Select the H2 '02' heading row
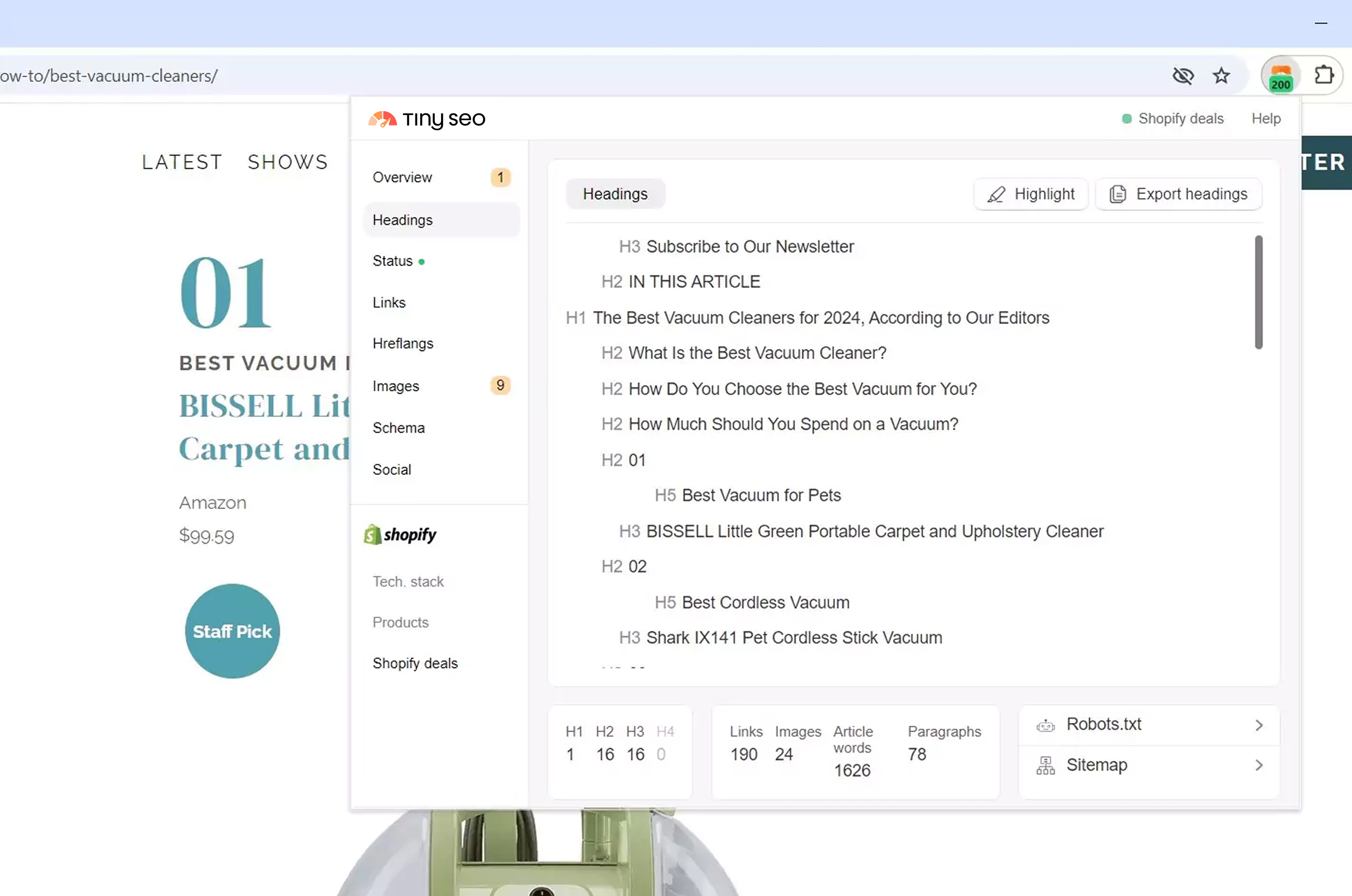The height and width of the screenshot is (896, 1352). tap(623, 567)
